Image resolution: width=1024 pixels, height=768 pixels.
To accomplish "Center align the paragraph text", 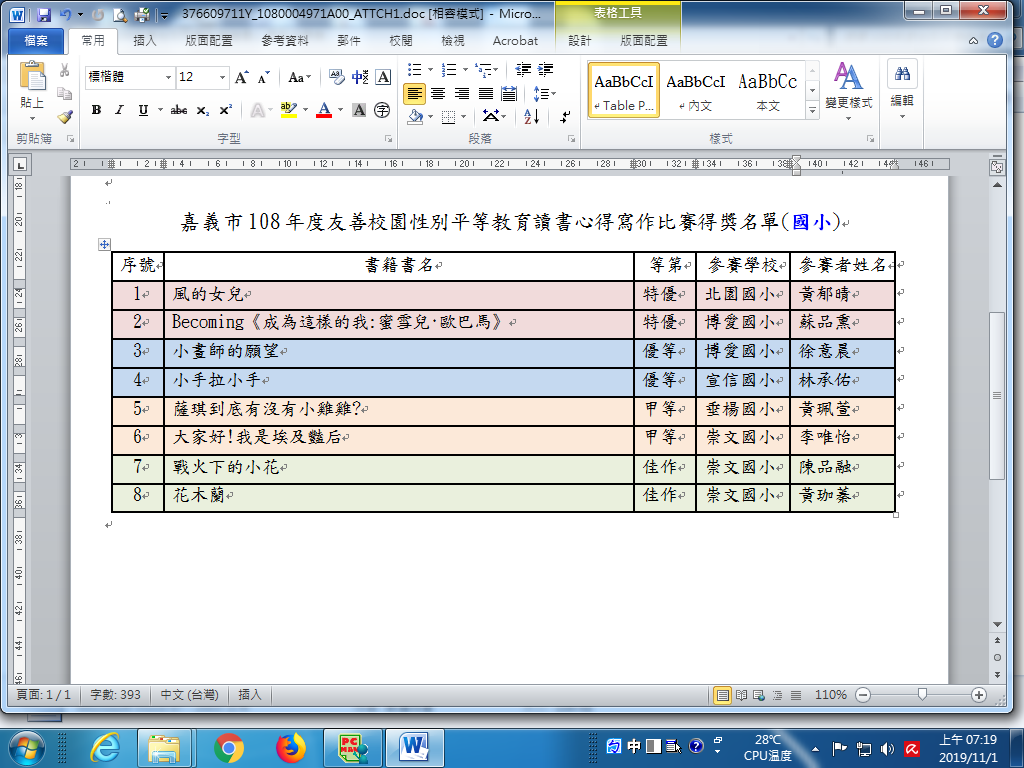I will (437, 93).
